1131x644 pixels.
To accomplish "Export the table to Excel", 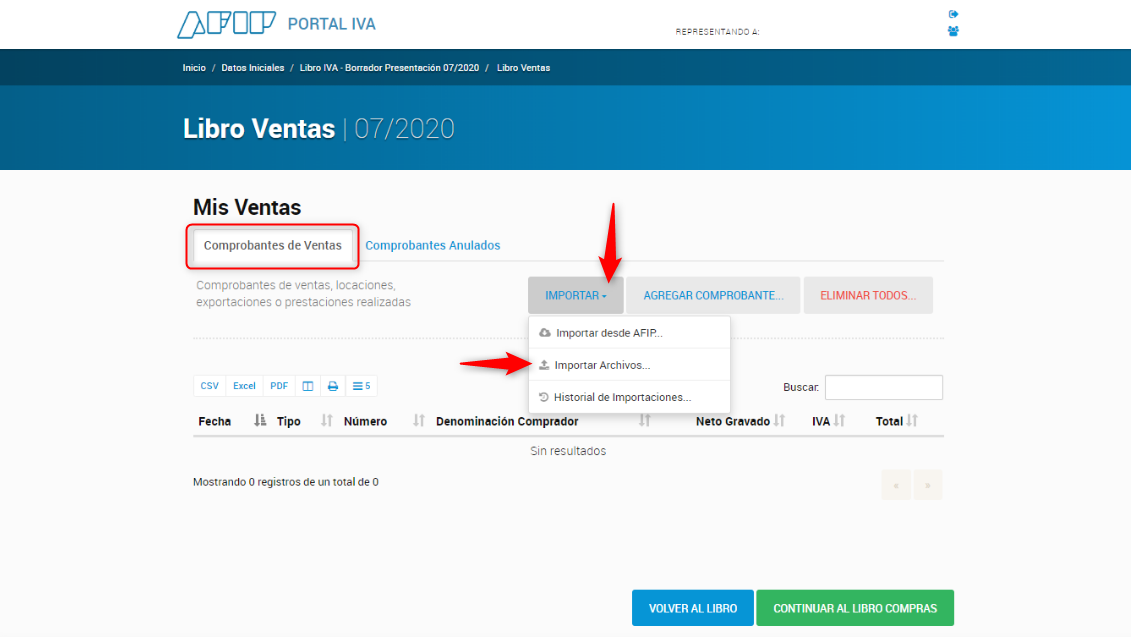I will (x=244, y=386).
